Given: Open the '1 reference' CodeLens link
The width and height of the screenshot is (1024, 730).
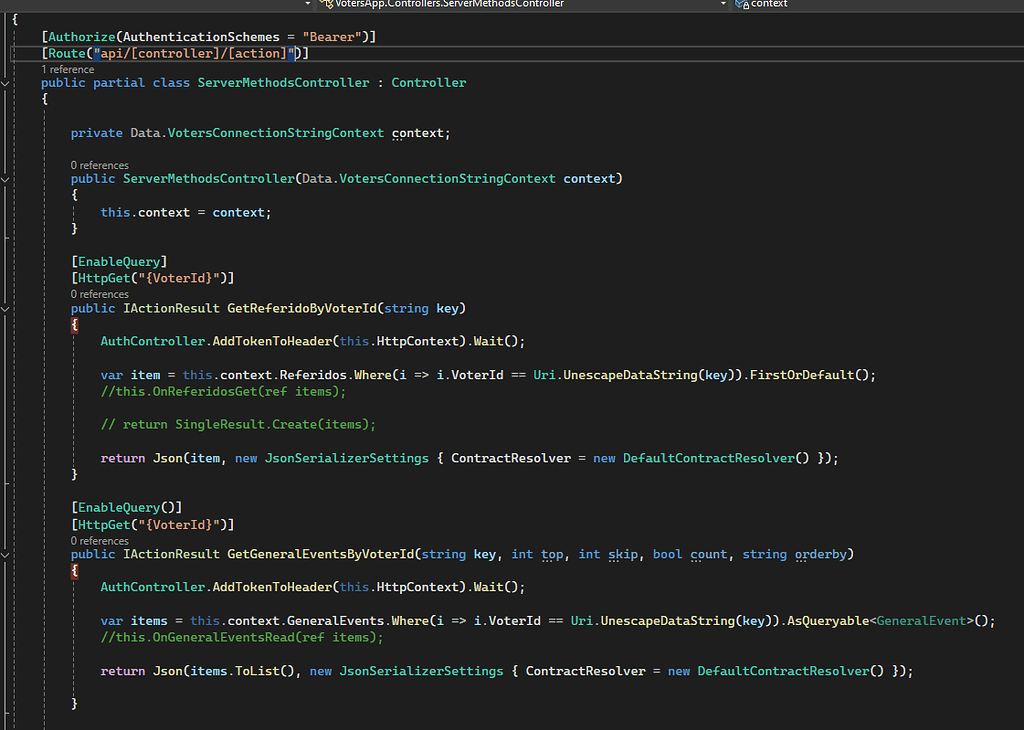Looking at the screenshot, I should point(68,69).
